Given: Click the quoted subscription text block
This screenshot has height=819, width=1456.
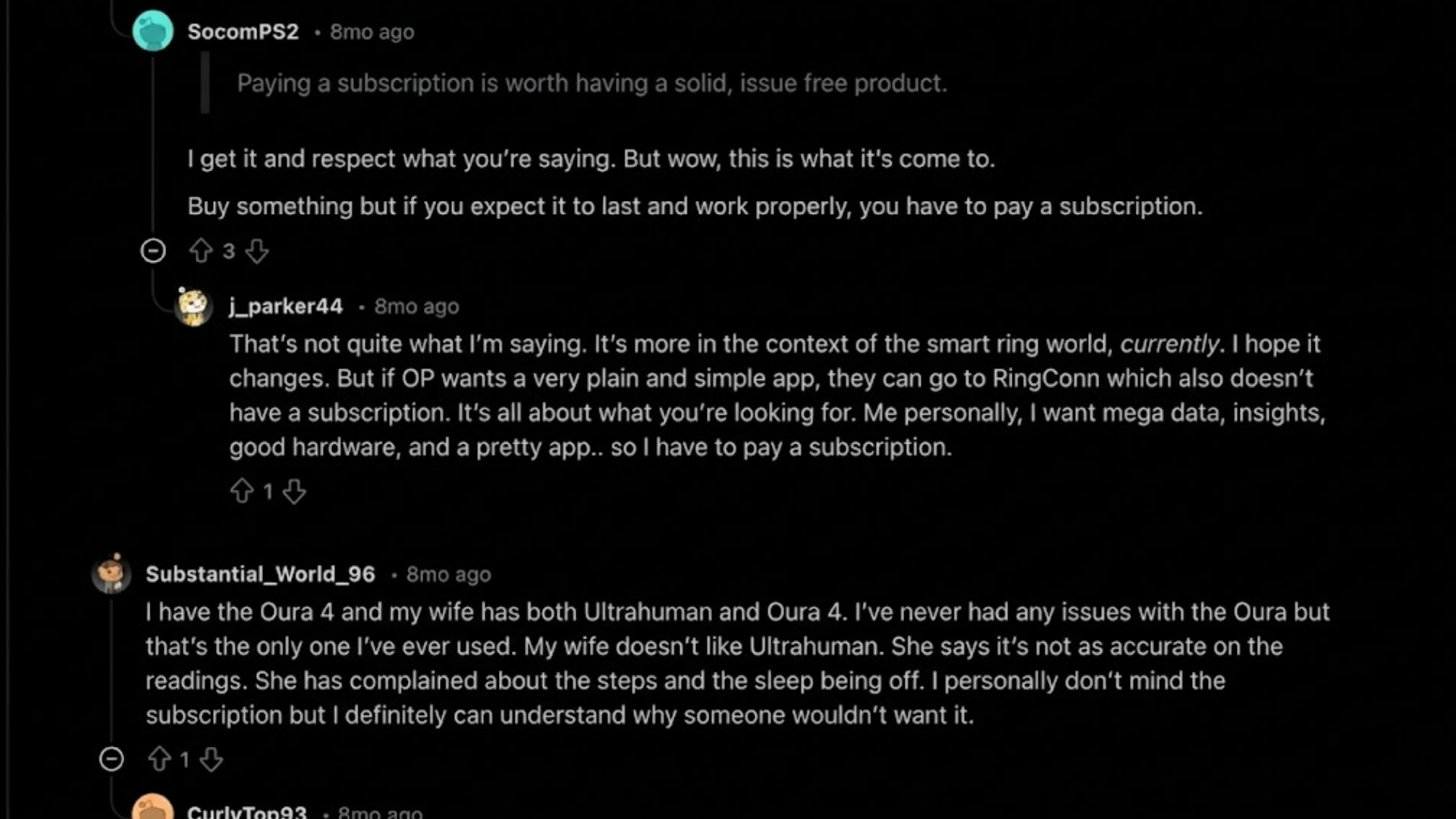Looking at the screenshot, I should [591, 83].
